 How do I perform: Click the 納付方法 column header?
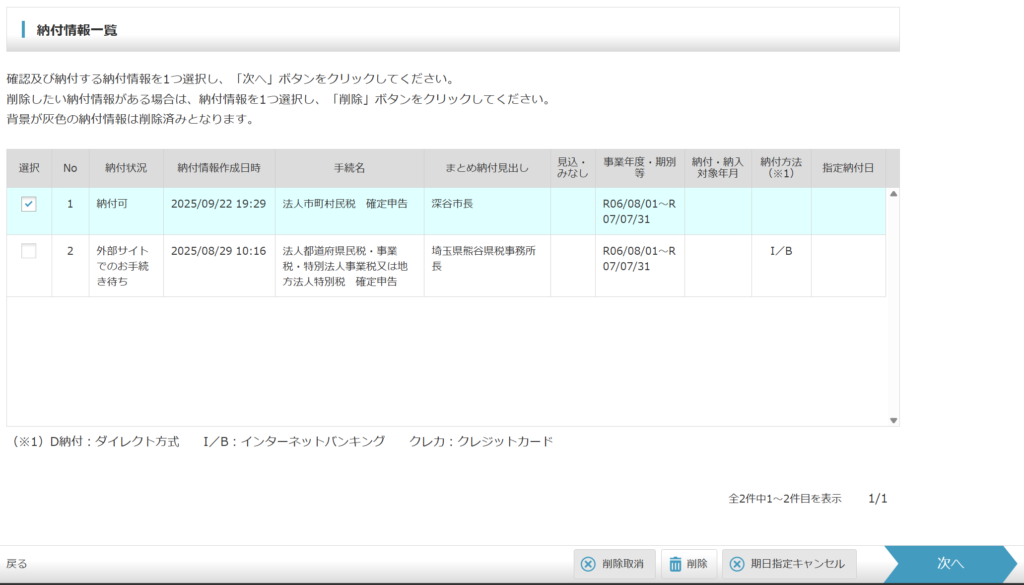pyautogui.click(x=781, y=168)
